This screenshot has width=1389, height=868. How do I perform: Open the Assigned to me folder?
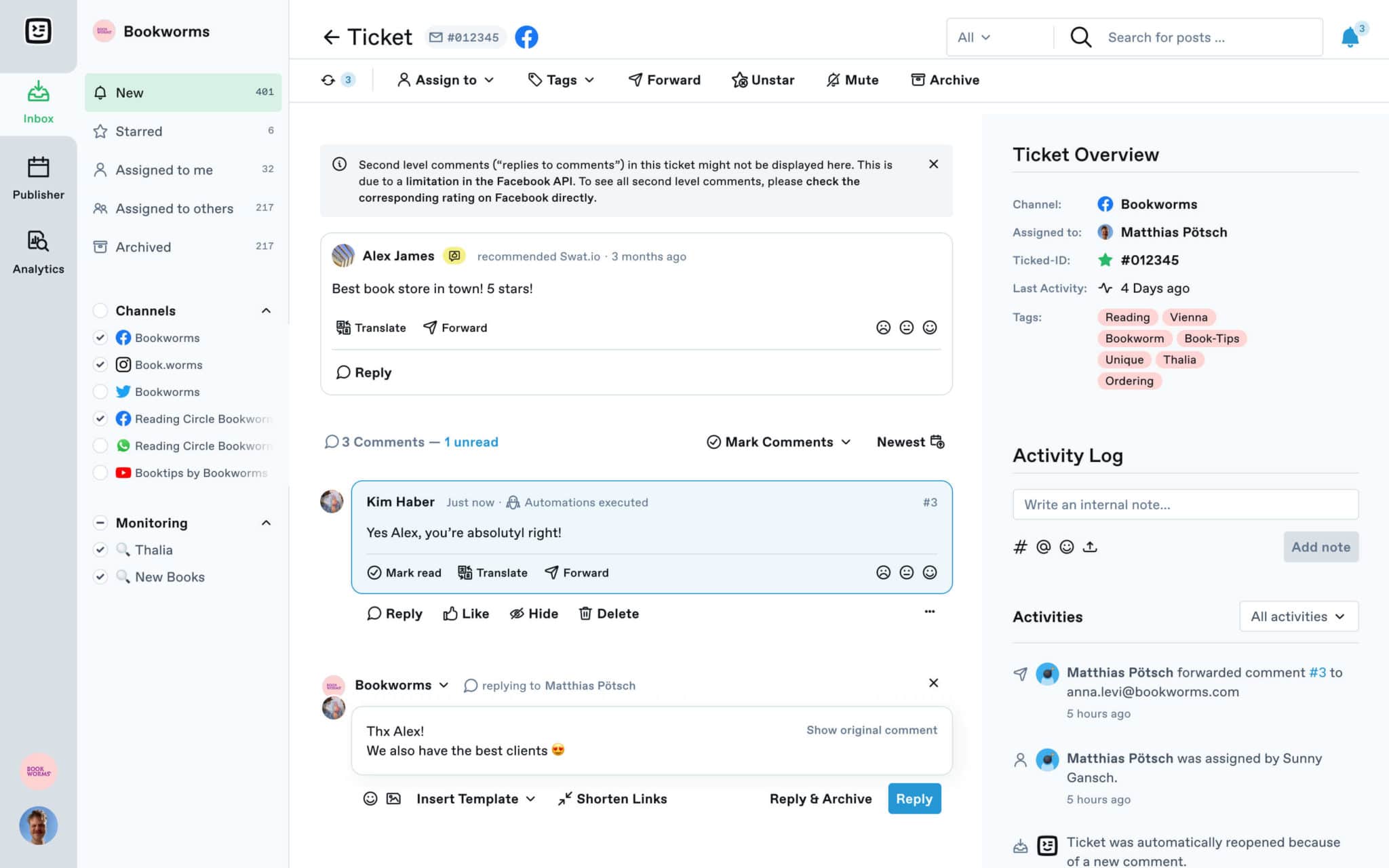[183, 170]
